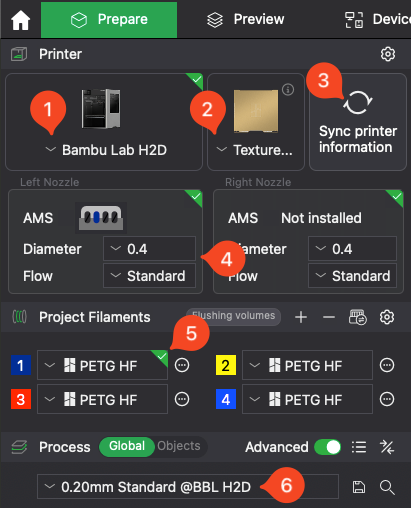Open Project Filaments settings gear
Viewport: 411px width, 508px height.
(387, 317)
